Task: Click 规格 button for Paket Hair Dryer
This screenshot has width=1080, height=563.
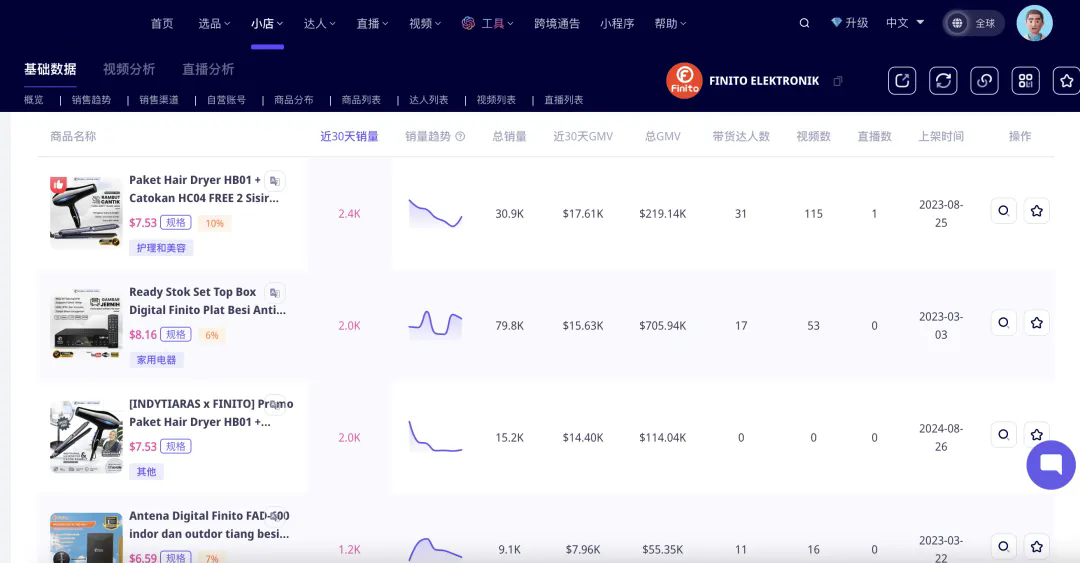Action: click(x=176, y=223)
